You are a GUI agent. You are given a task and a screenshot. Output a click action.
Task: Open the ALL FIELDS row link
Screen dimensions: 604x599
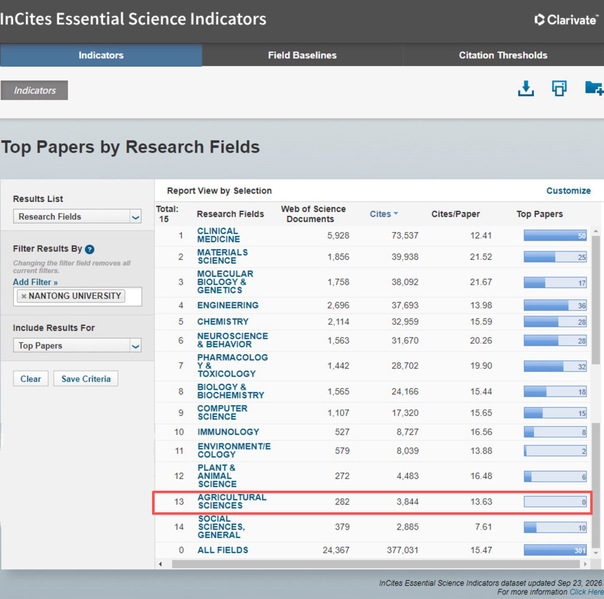223,550
